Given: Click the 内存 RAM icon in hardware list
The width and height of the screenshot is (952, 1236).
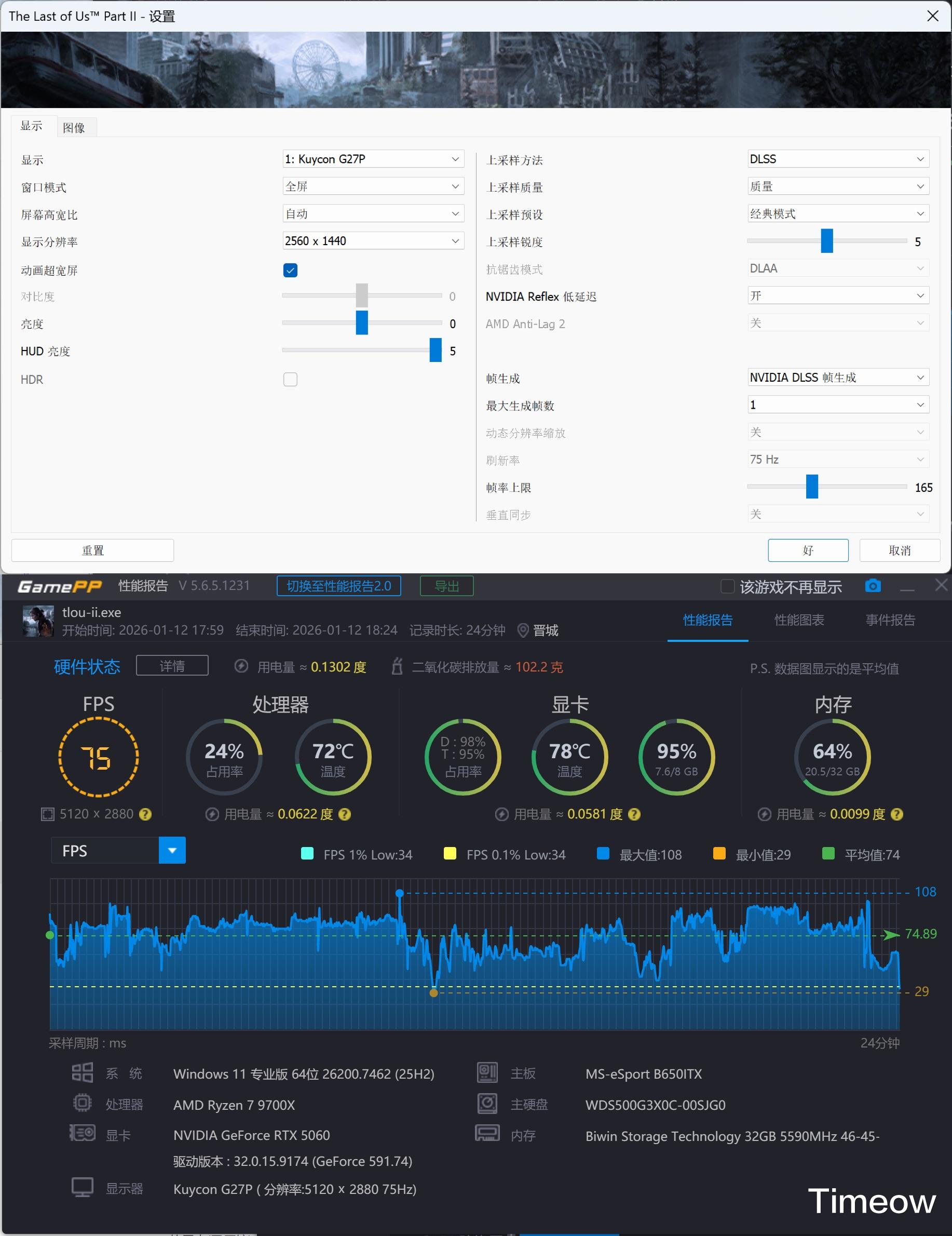Looking at the screenshot, I should click(487, 1134).
